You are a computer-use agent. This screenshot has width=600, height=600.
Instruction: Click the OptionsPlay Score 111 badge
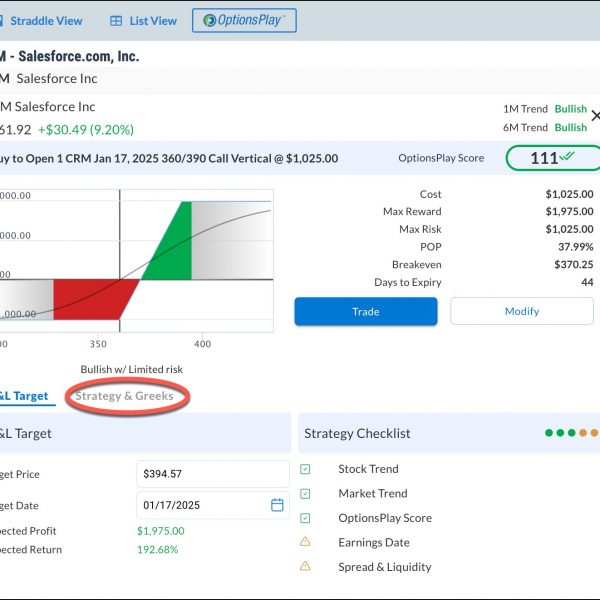553,158
